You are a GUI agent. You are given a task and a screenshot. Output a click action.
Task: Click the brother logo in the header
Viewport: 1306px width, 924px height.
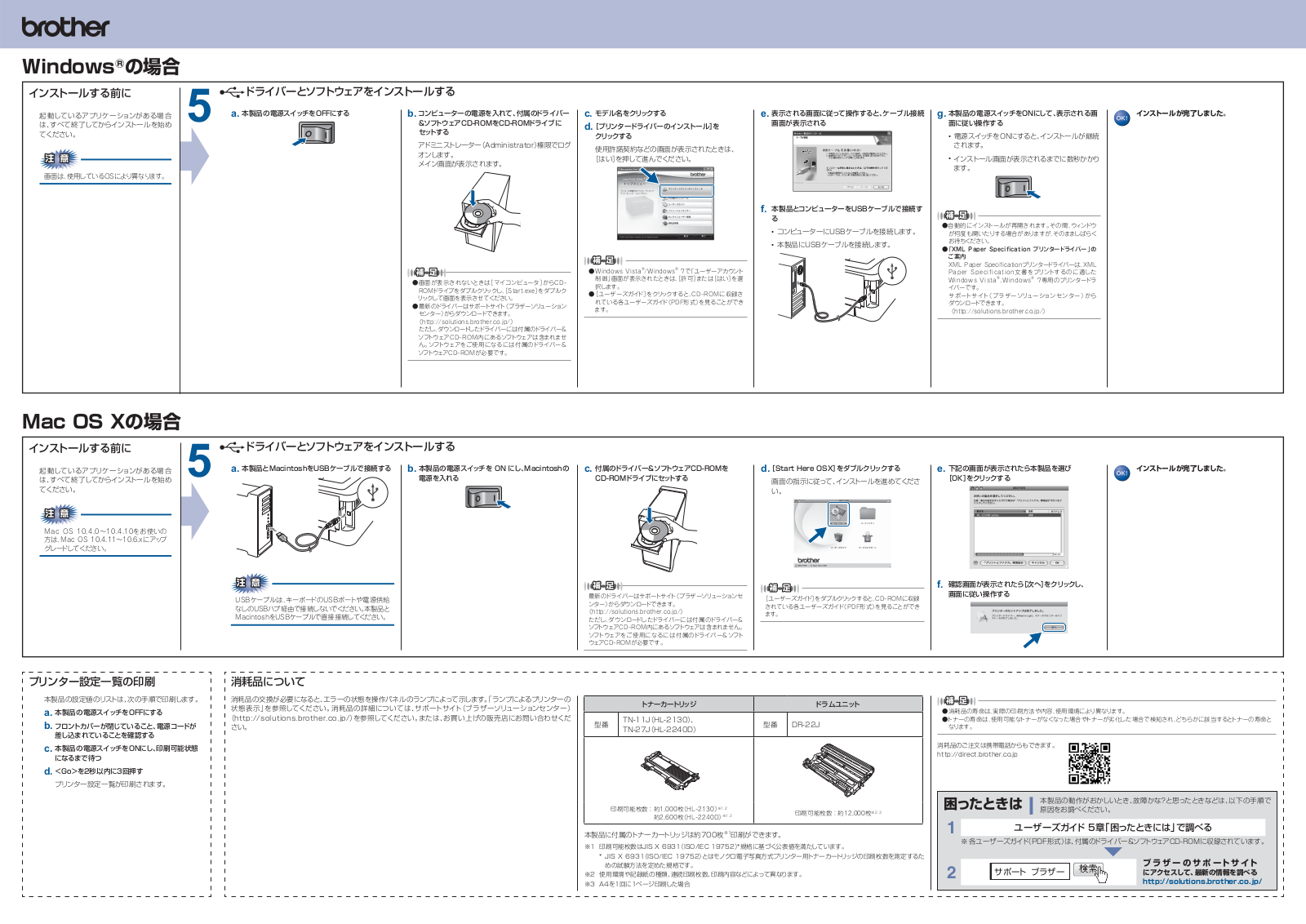65,27
